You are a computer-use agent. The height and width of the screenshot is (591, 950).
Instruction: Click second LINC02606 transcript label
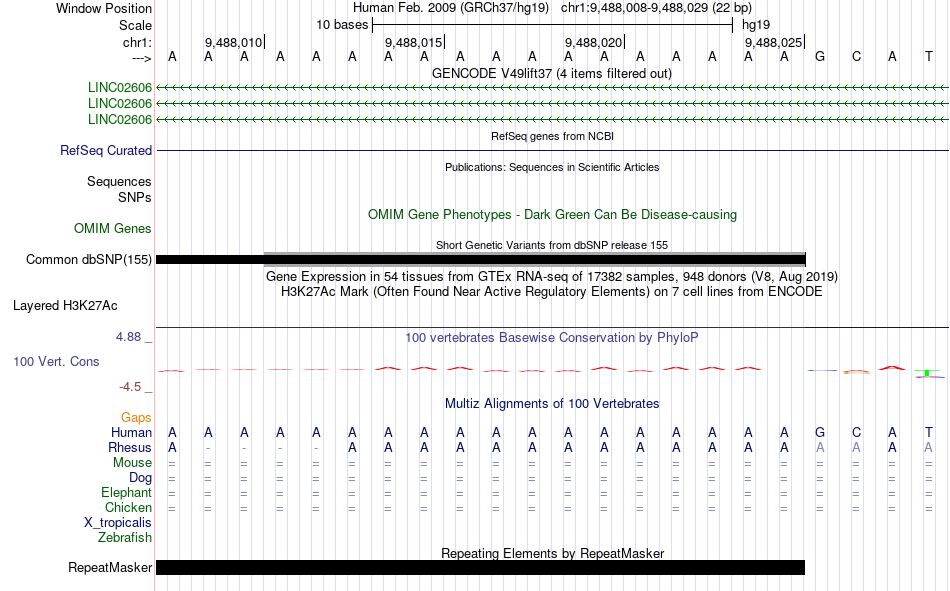[119, 104]
